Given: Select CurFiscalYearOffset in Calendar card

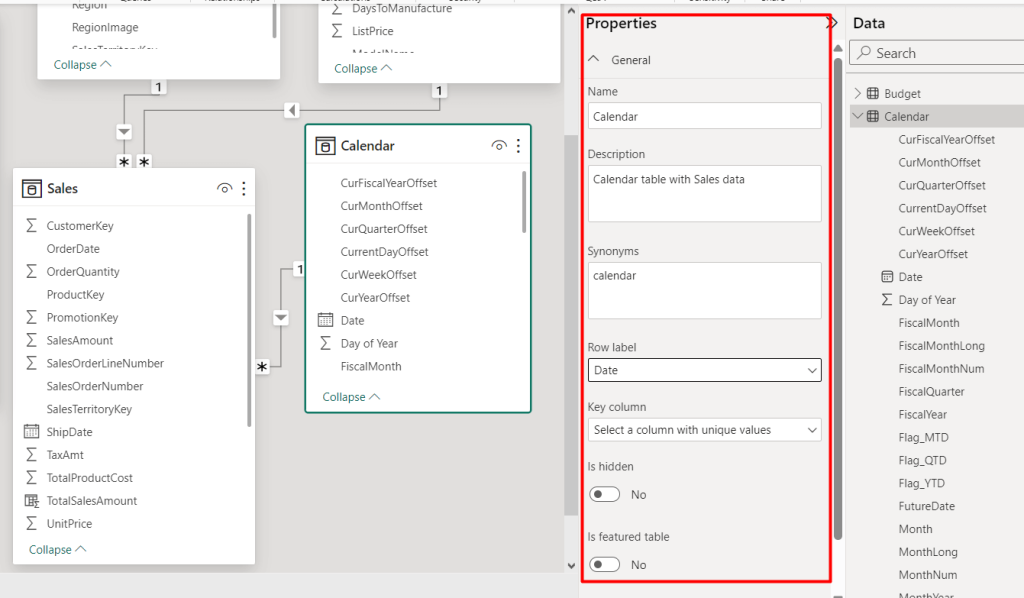Looking at the screenshot, I should coord(389,183).
